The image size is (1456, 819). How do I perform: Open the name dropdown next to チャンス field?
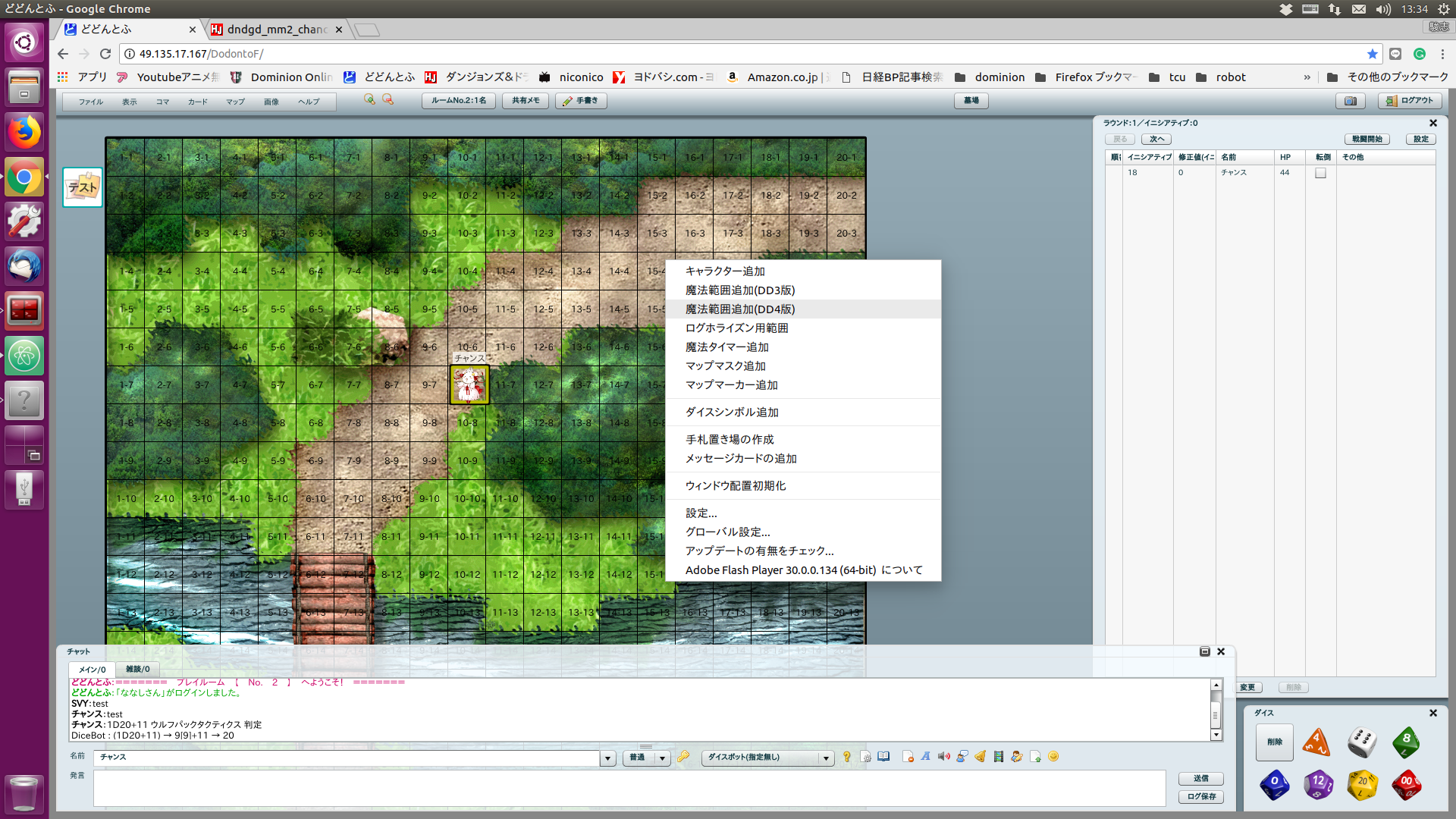pyautogui.click(x=607, y=758)
